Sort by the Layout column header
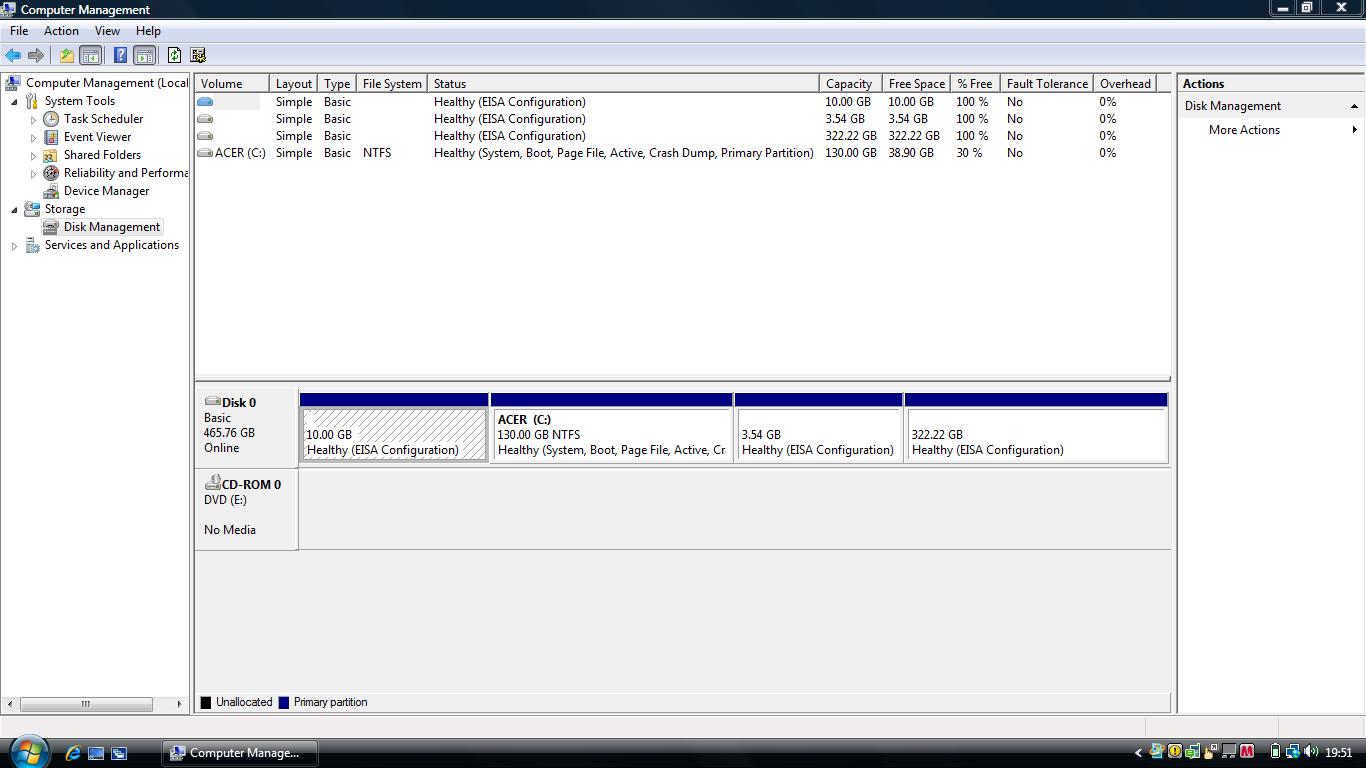This screenshot has height=768, width=1366. [294, 84]
